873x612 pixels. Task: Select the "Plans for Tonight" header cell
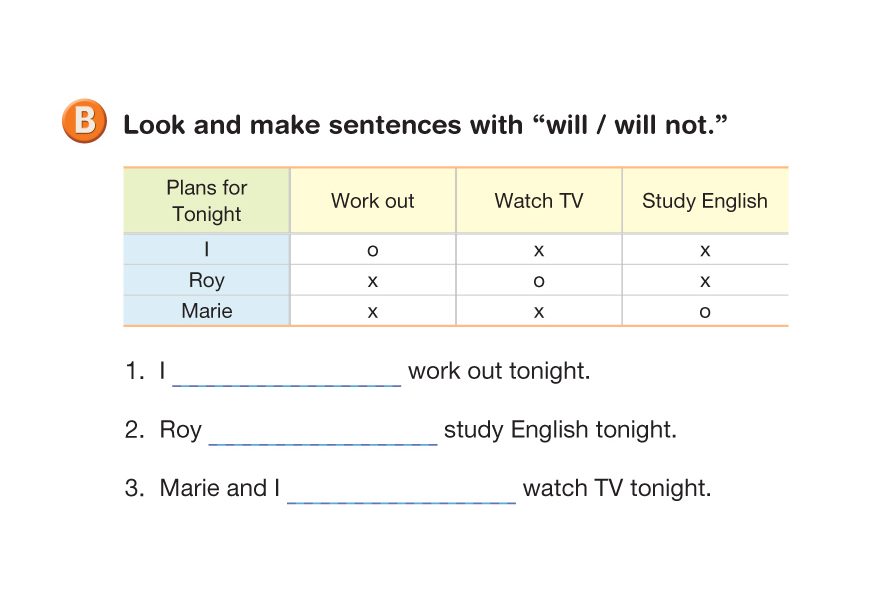(206, 201)
